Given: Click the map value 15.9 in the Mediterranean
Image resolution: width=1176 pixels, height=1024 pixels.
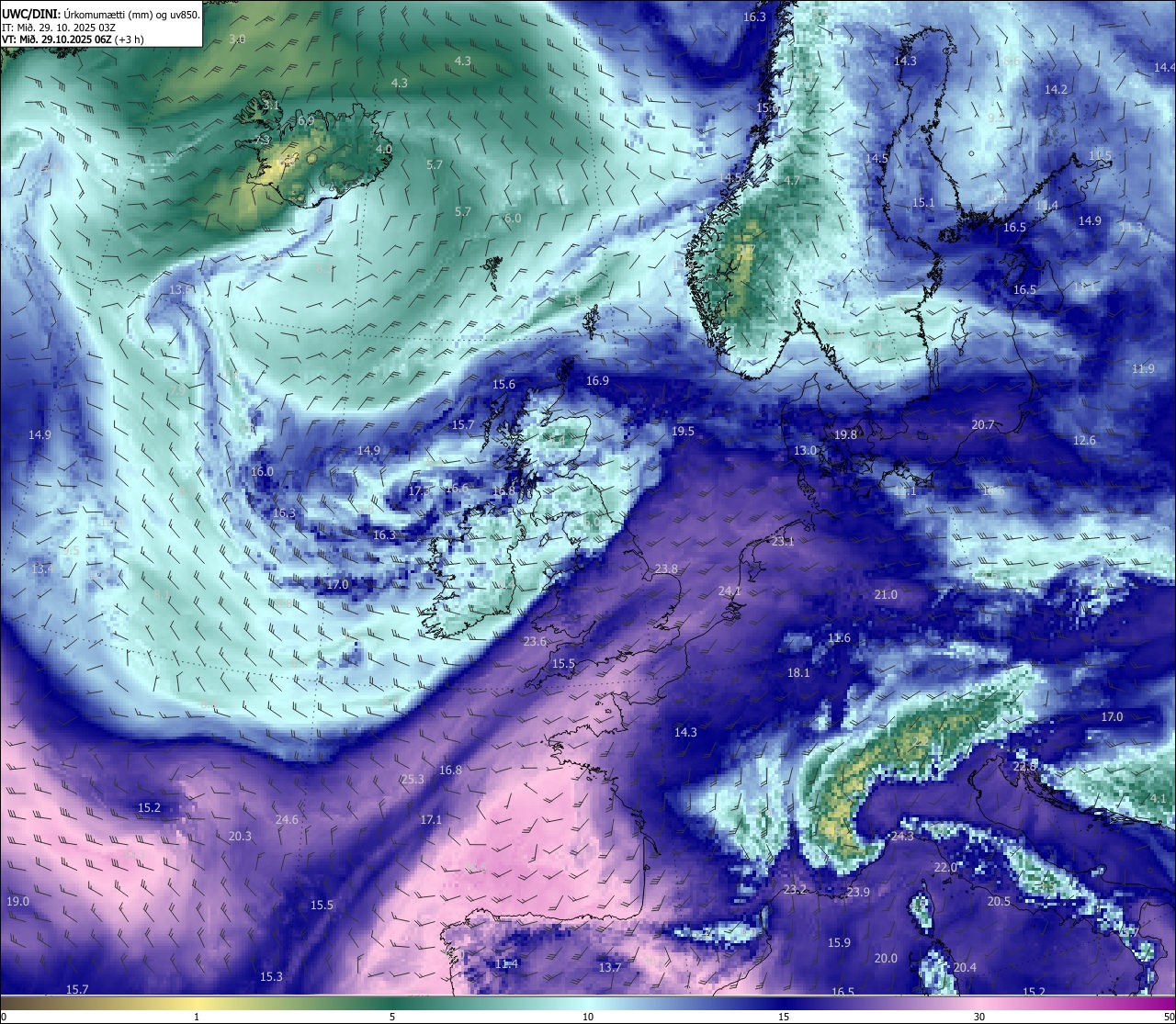Looking at the screenshot, I should [x=839, y=942].
